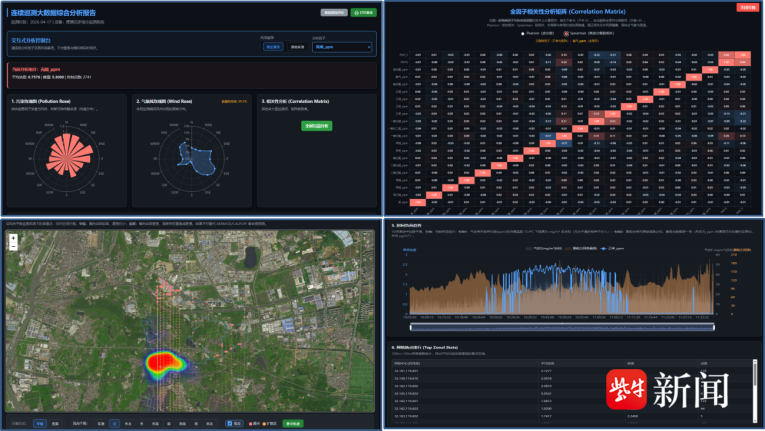765x431 pixels.
Task: Click the map zoom-out minus icon
Action: [x=13, y=246]
